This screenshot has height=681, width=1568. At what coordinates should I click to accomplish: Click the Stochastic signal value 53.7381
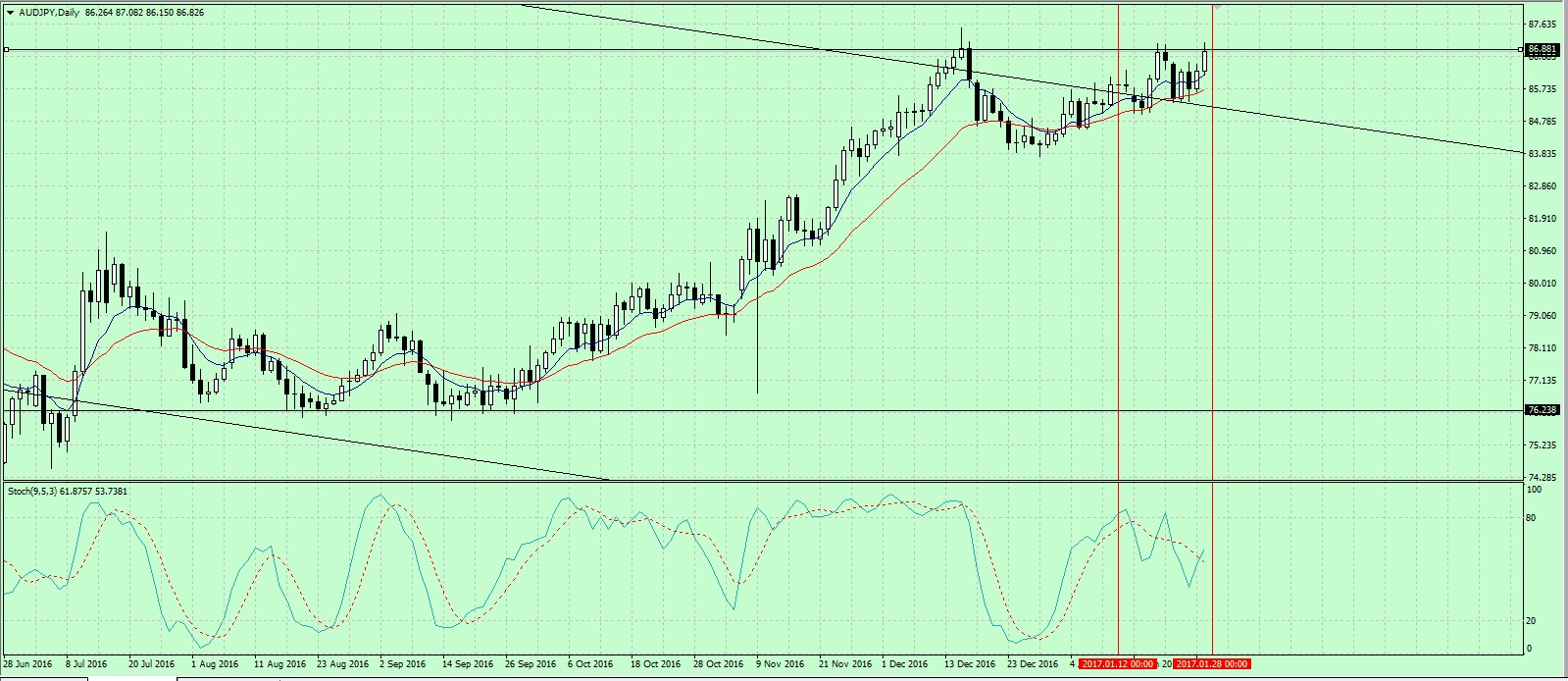[113, 491]
